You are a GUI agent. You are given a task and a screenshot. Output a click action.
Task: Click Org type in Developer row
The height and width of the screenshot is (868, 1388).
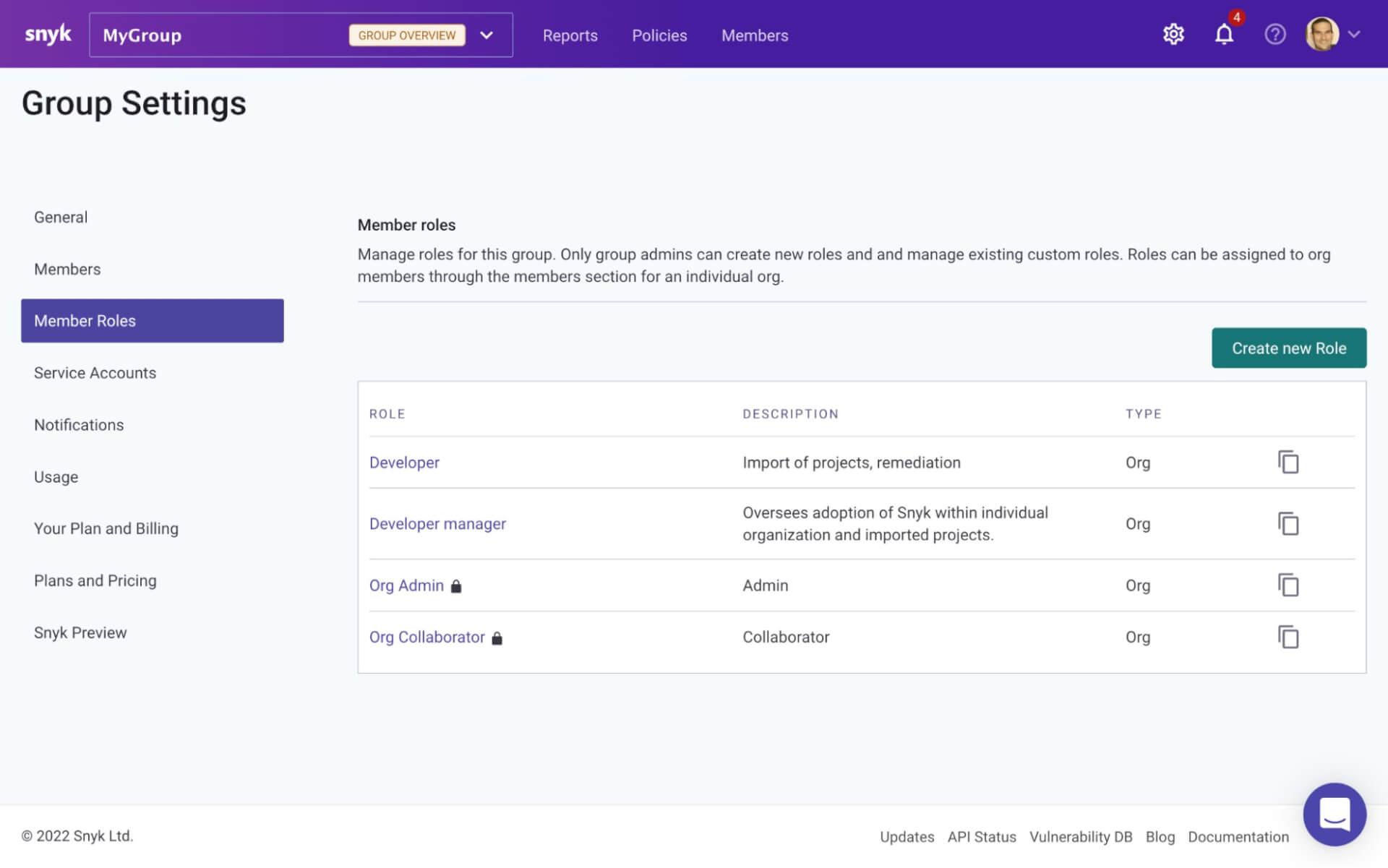coord(1138,463)
